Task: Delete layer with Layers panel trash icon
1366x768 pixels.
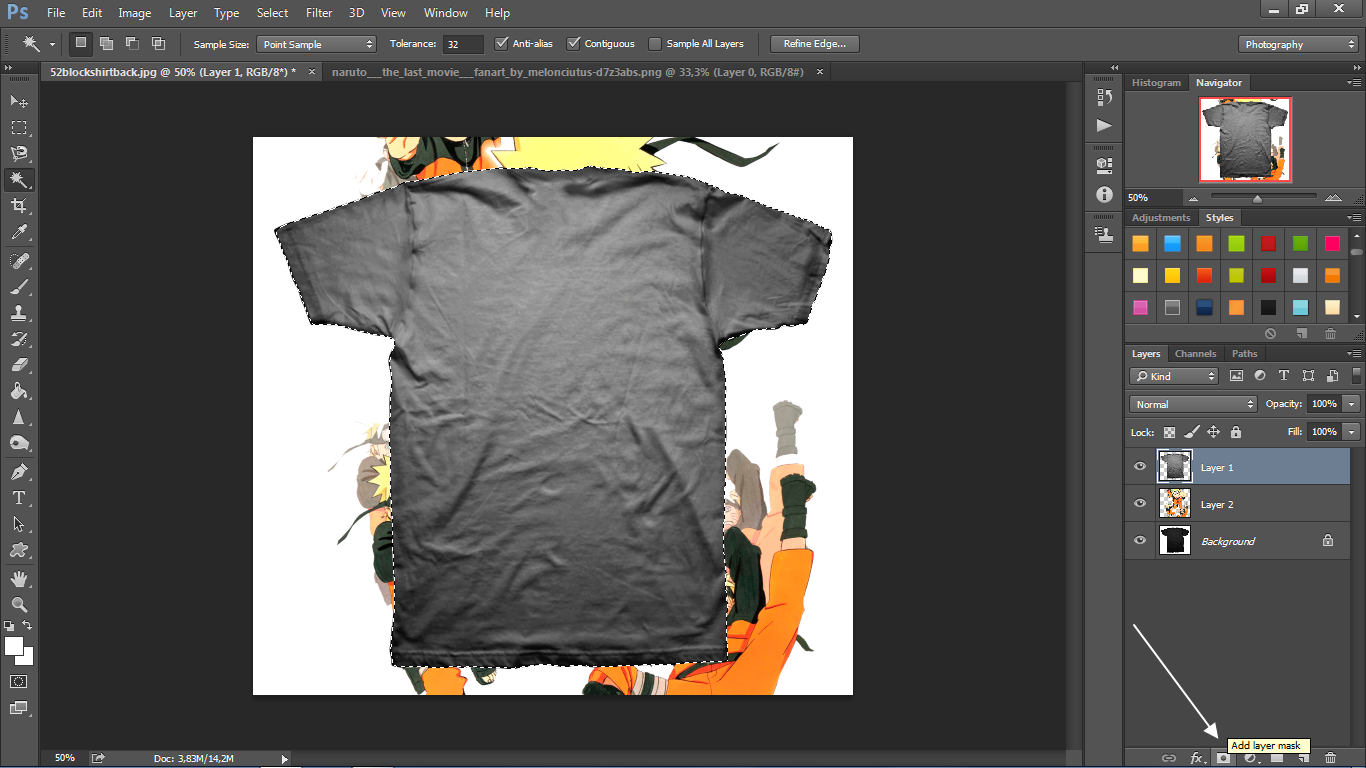Action: coord(1330,758)
